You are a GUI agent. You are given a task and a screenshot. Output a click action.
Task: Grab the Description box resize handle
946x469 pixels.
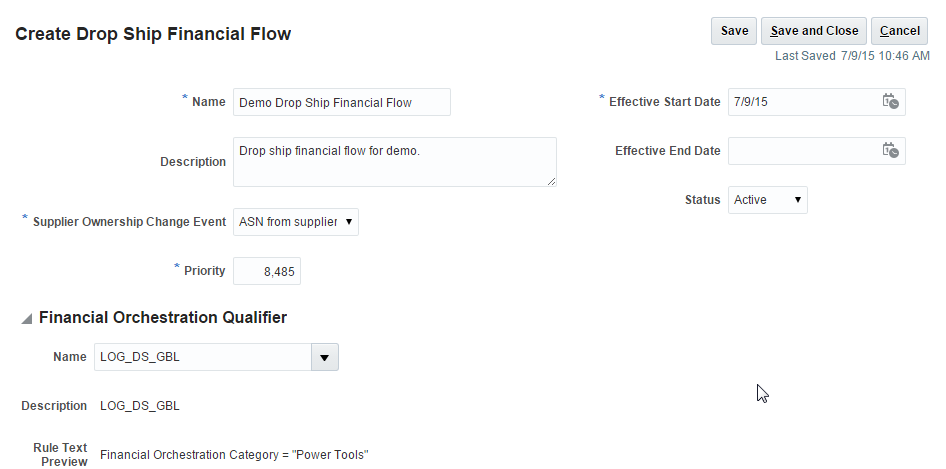[551, 180]
